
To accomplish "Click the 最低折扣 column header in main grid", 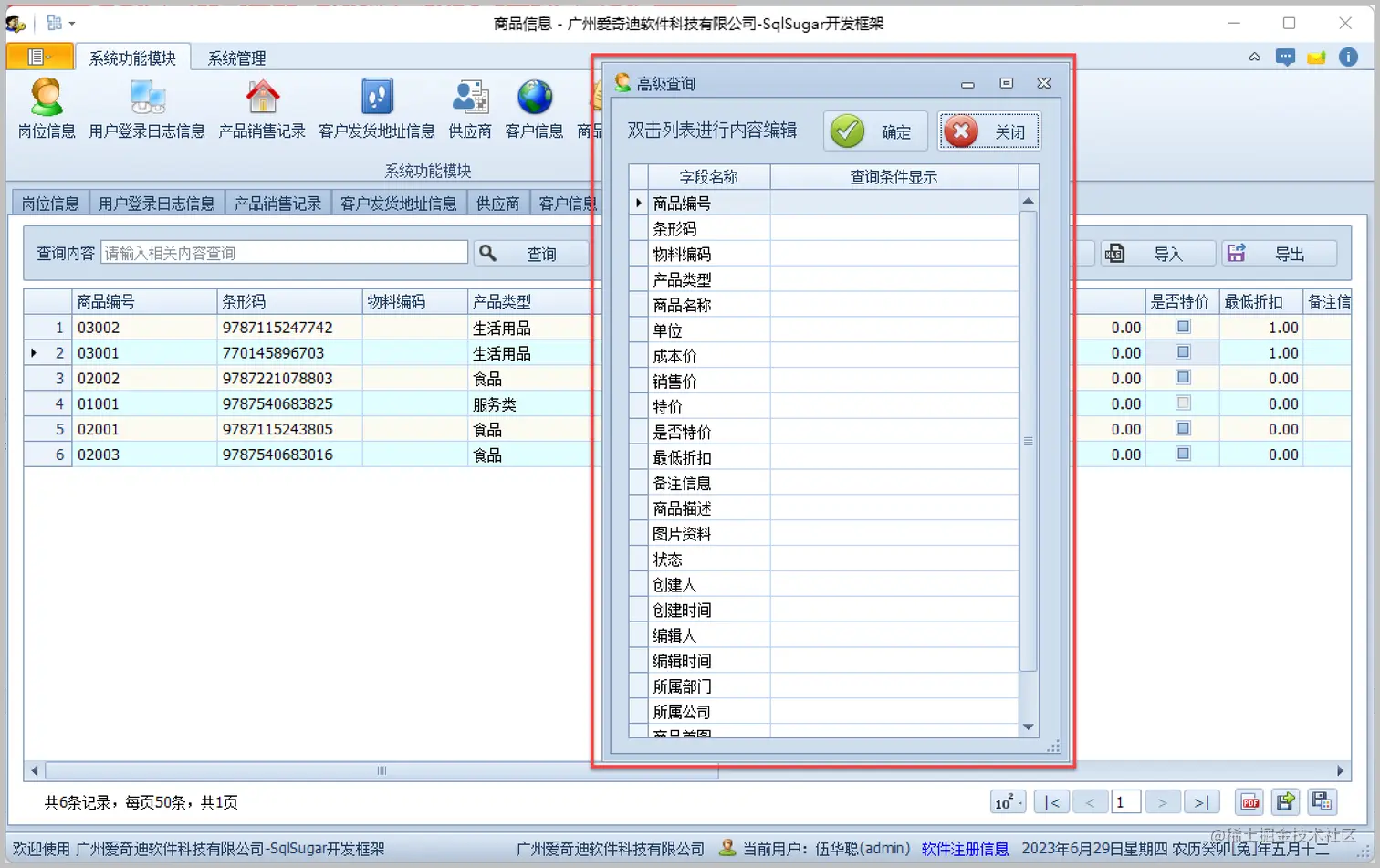I will [1260, 301].
